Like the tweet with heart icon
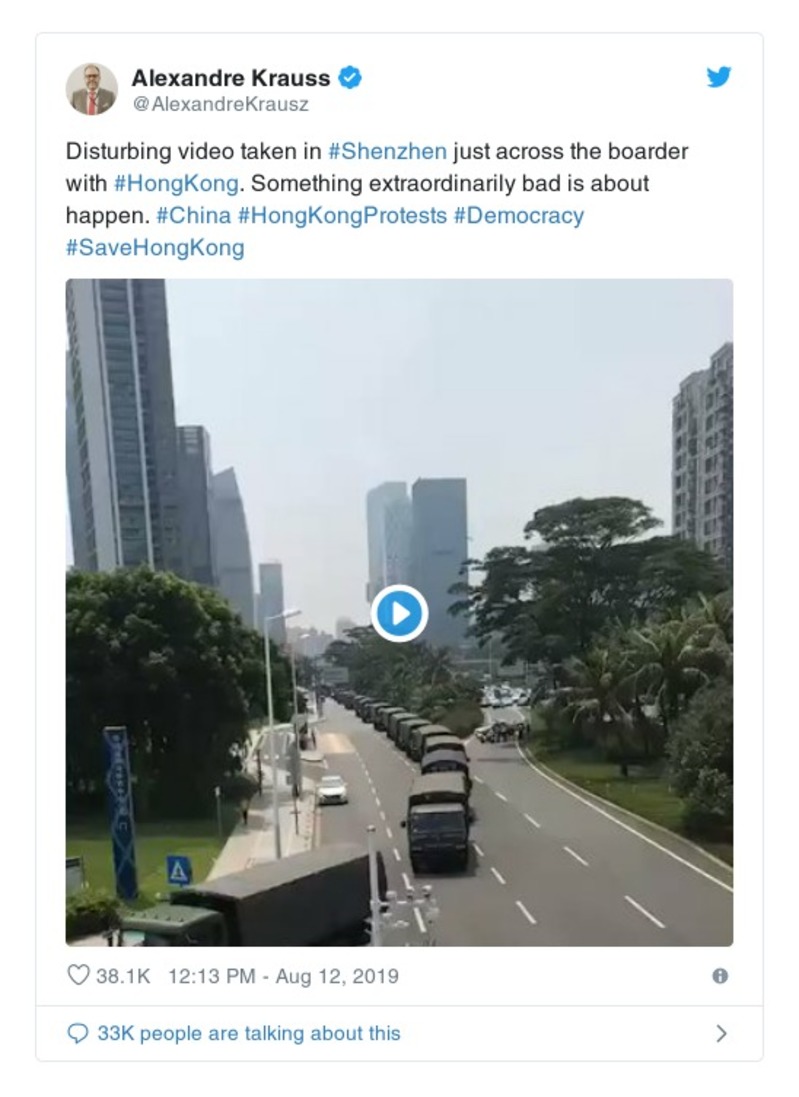Viewport: 799px width, 1097px height. pos(78,975)
